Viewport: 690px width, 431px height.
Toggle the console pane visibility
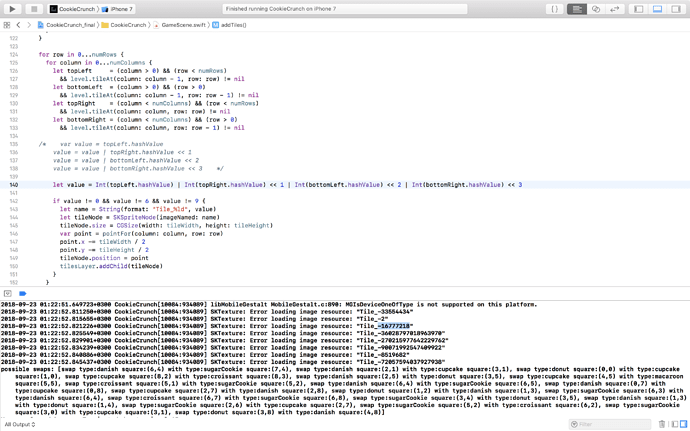coord(683,424)
